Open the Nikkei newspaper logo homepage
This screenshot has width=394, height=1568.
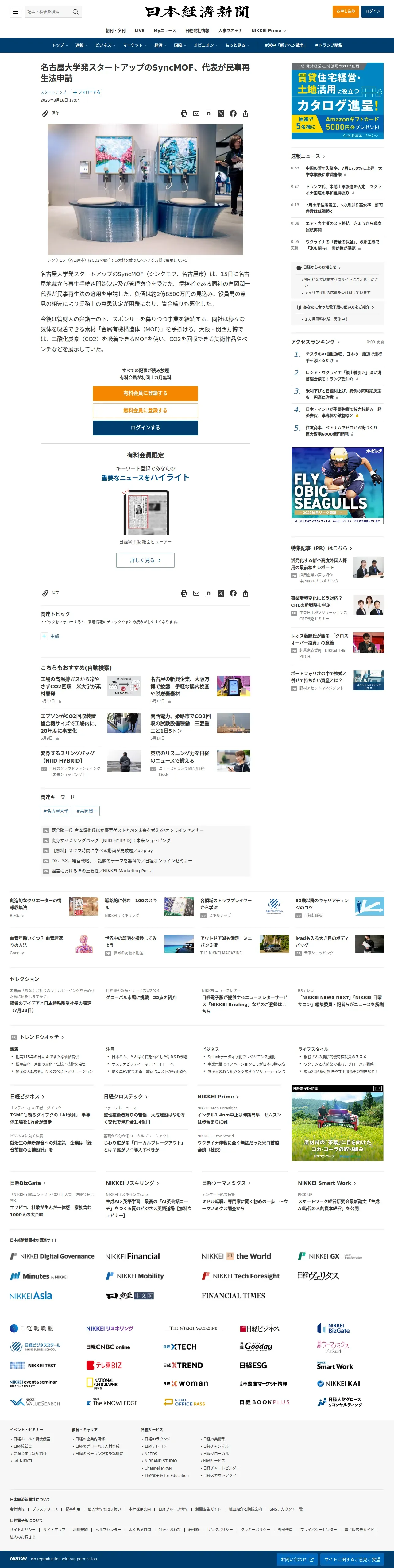click(197, 12)
